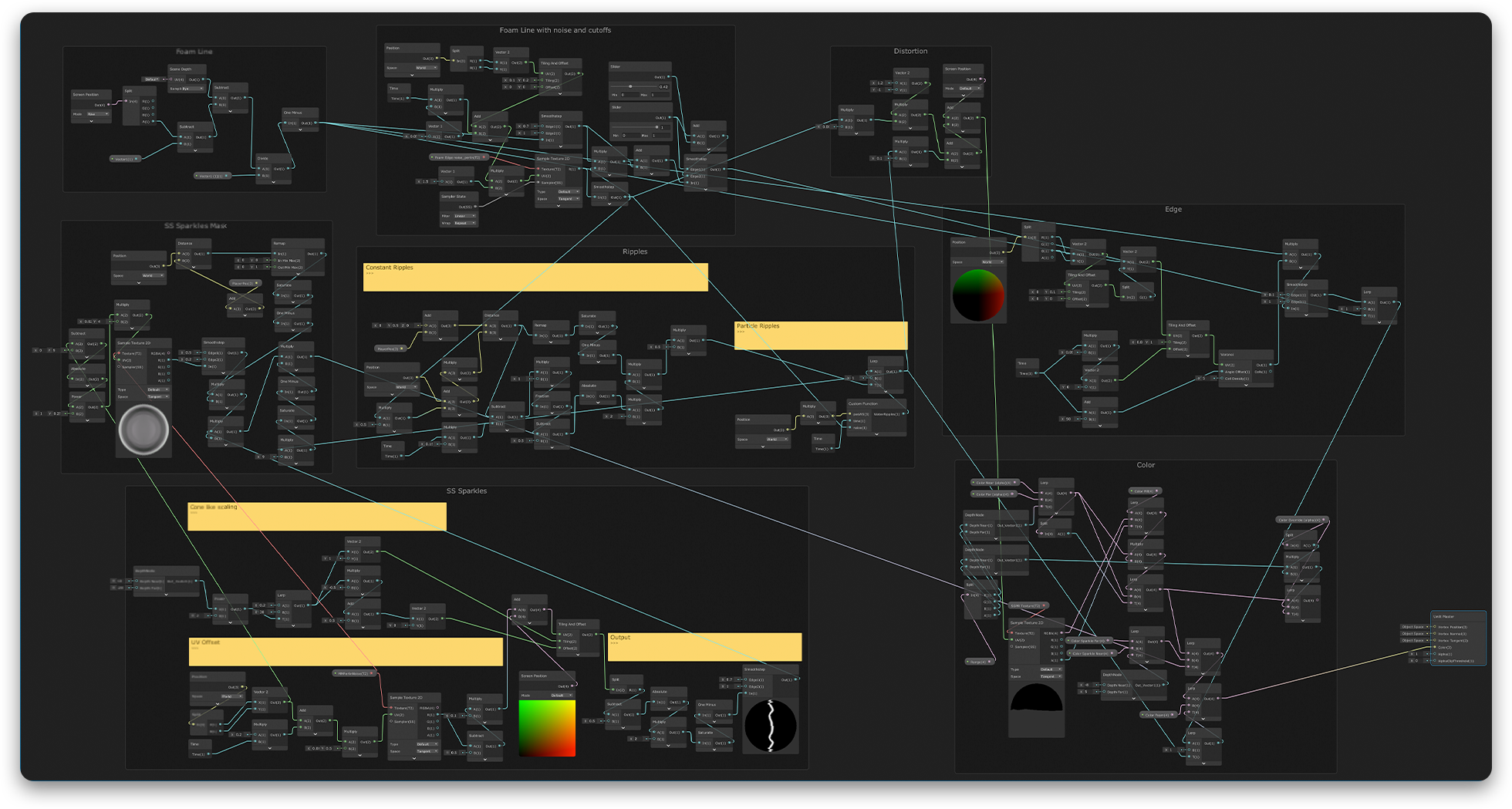Select the UV Offset sticky note

pyautogui.click(x=346, y=652)
